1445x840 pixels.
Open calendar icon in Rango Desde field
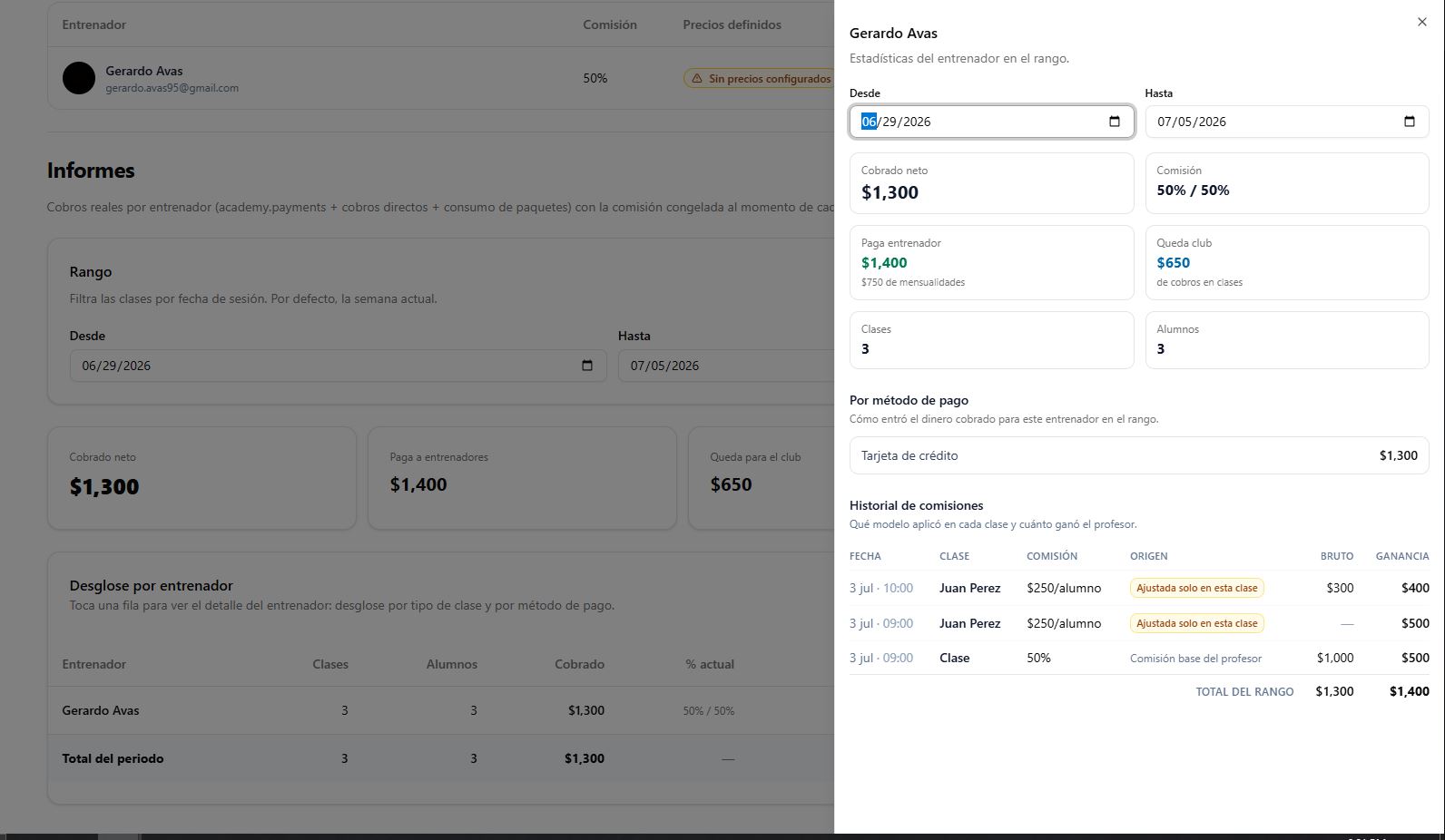pos(587,366)
